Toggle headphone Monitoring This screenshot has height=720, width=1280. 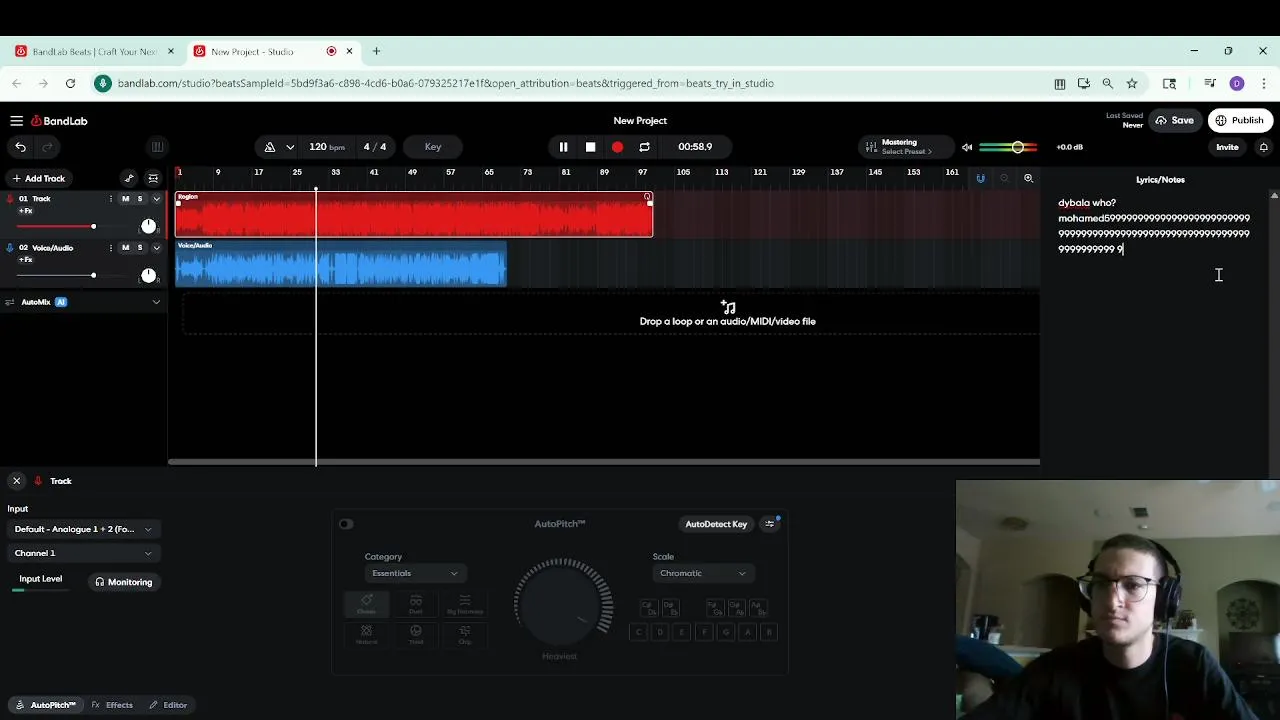pyautogui.click(x=124, y=582)
